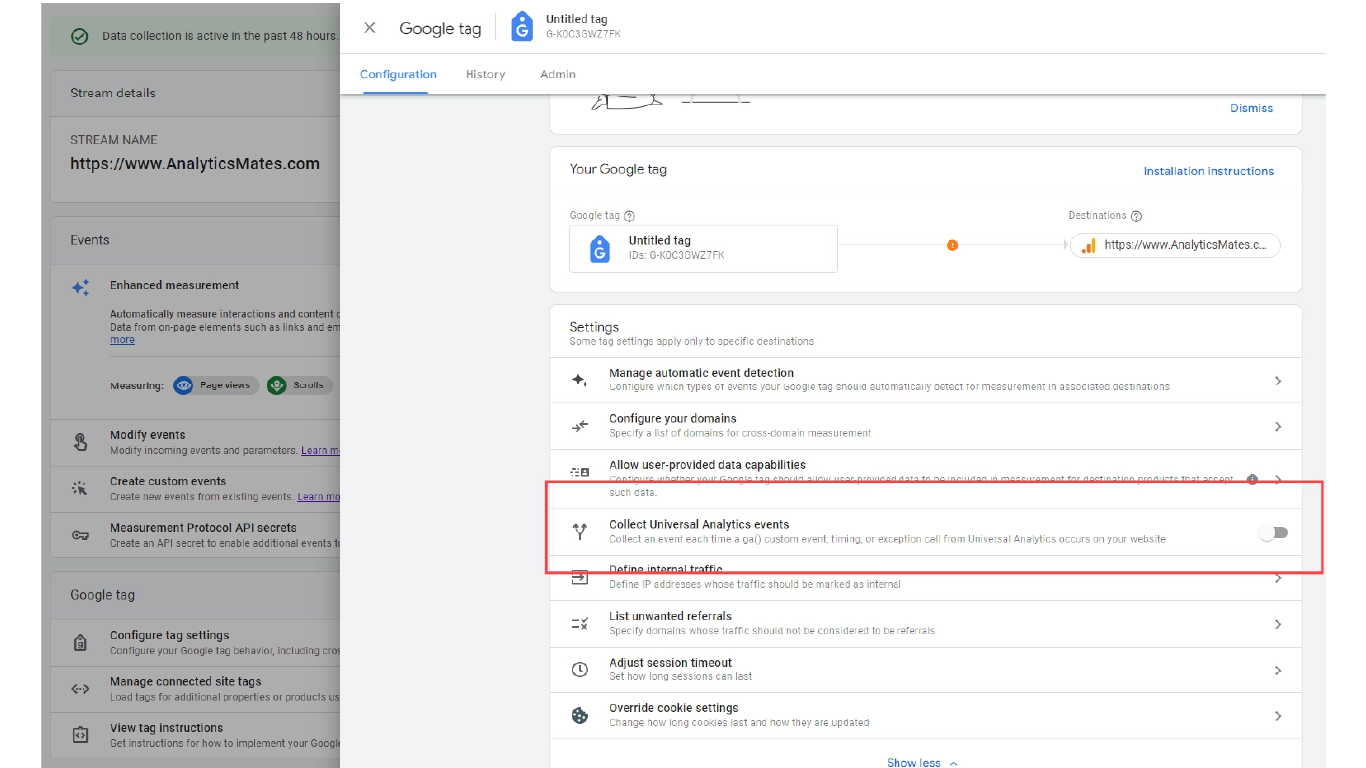Dismiss the top banner card

point(1251,108)
